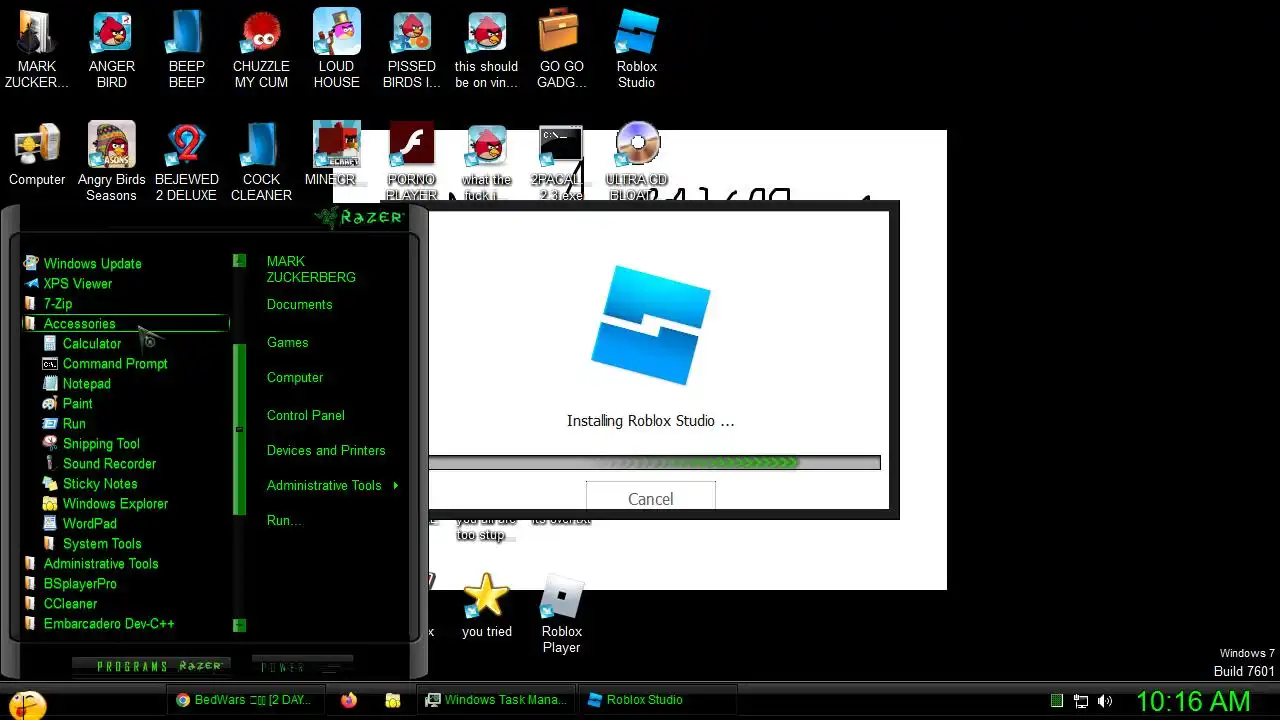The image size is (1280, 720).
Task: Click the green square tray icon
Action: pyautogui.click(x=1057, y=701)
